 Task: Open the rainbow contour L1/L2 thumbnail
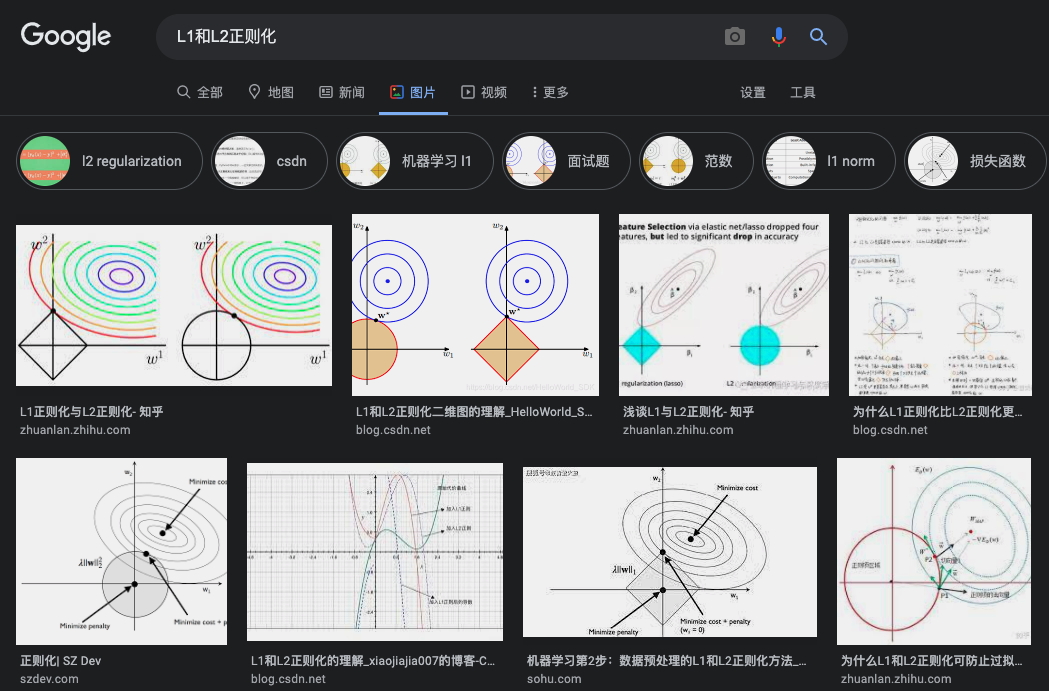coord(174,305)
